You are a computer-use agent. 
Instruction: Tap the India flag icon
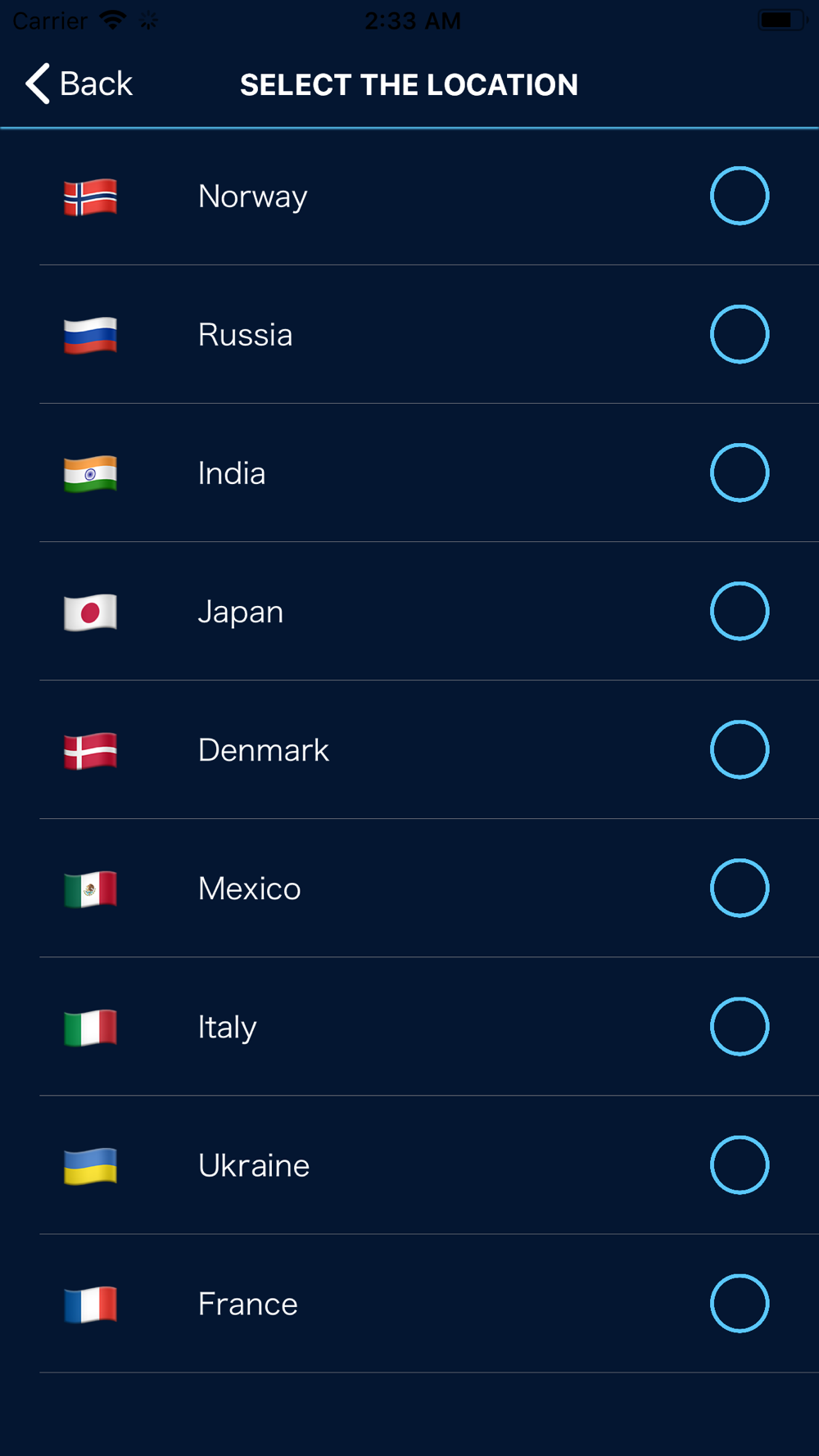(x=91, y=473)
